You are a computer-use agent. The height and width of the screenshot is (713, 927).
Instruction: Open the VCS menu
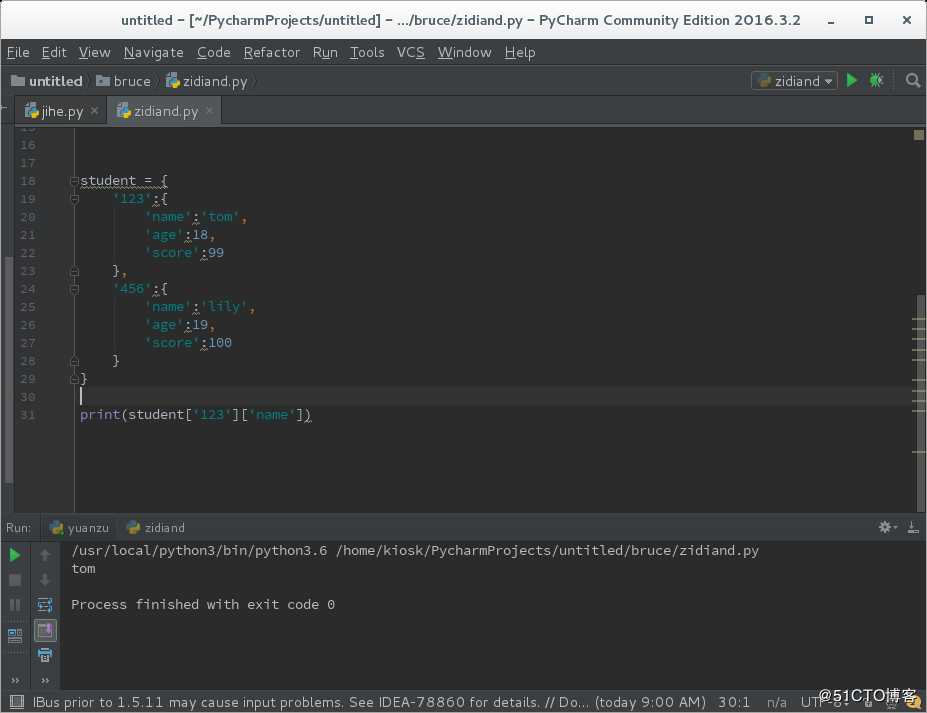click(411, 53)
